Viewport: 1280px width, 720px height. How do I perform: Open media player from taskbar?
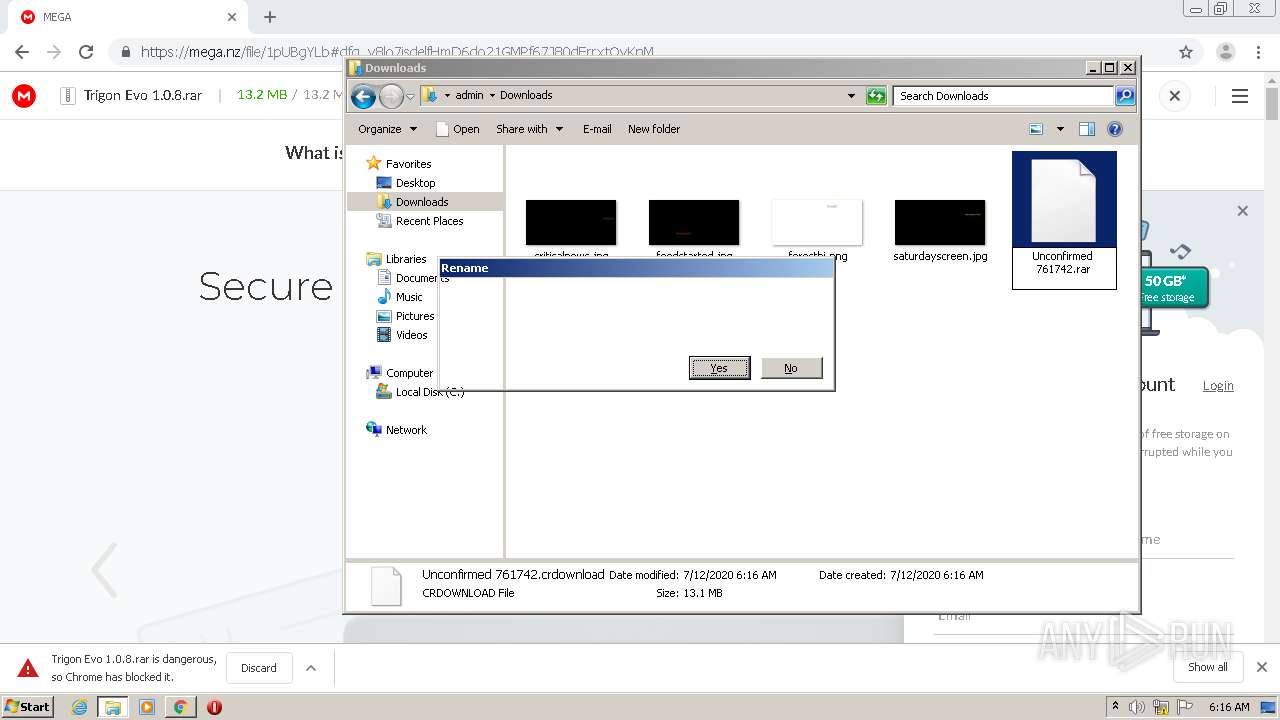point(147,707)
